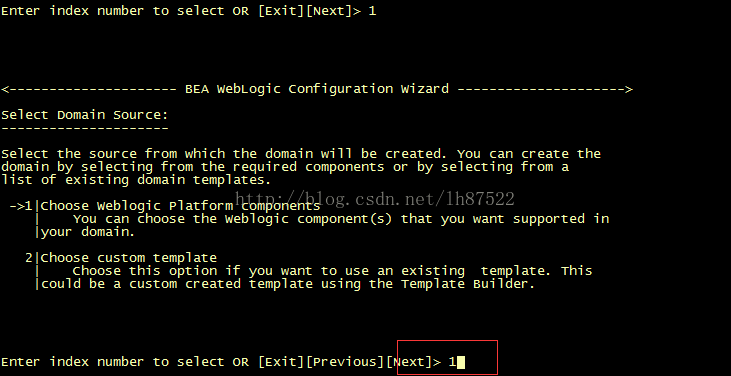Image resolution: width=731 pixels, height=376 pixels.
Task: Click the [Previous] option in bottom prompt
Action: tap(345, 362)
